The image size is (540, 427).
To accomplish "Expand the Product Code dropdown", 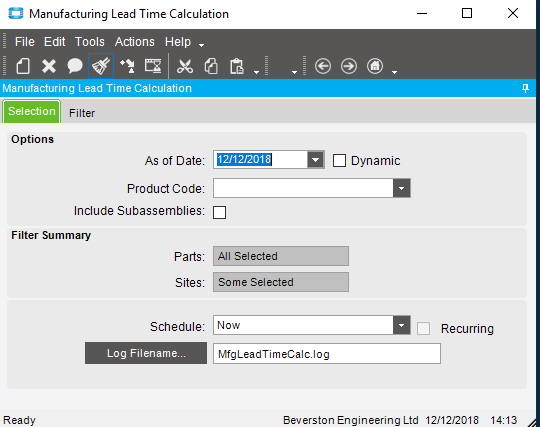I will 402,188.
